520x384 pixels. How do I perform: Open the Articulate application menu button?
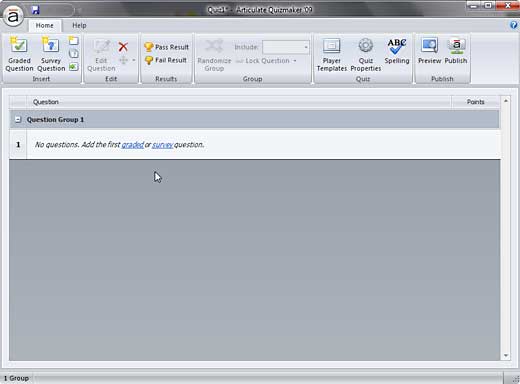point(13,16)
